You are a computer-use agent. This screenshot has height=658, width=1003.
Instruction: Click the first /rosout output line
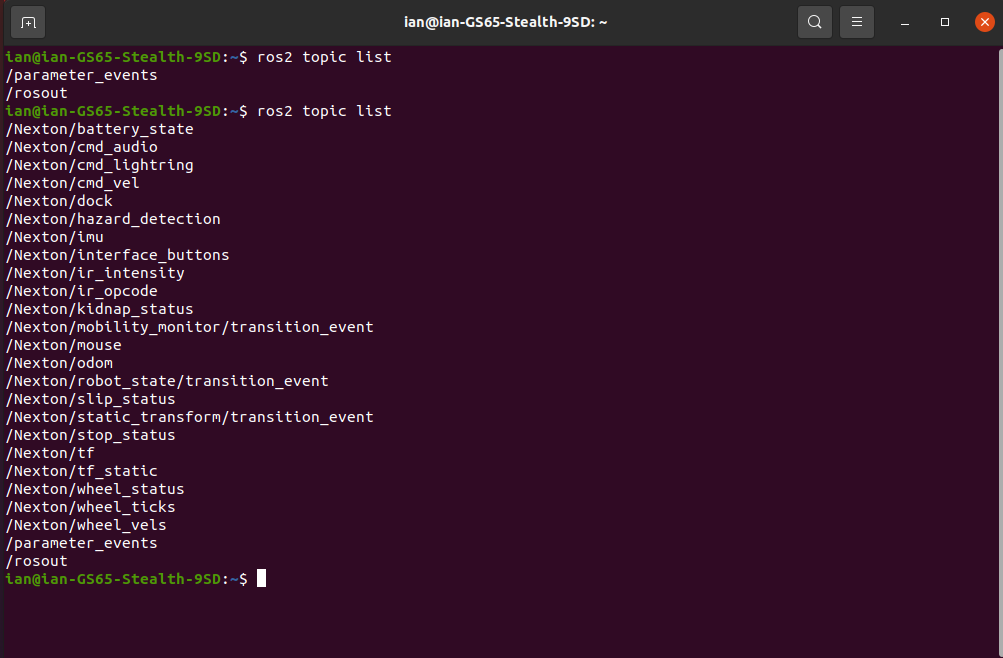coord(37,93)
